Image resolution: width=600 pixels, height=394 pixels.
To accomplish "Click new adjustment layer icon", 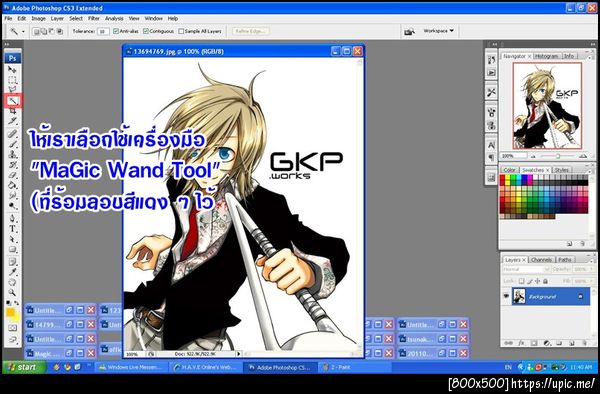I will coord(546,343).
